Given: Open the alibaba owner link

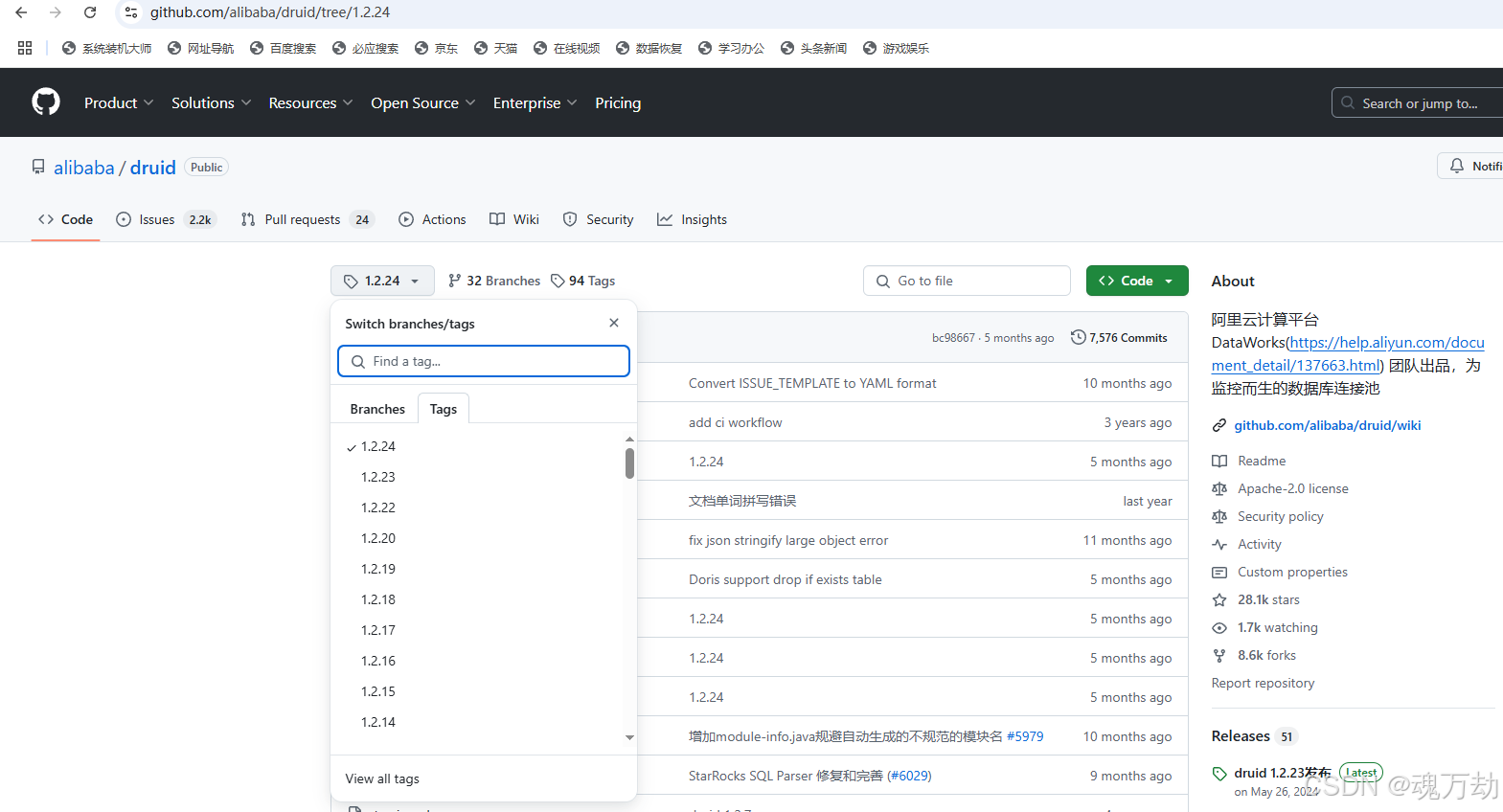Looking at the screenshot, I should tap(84, 168).
